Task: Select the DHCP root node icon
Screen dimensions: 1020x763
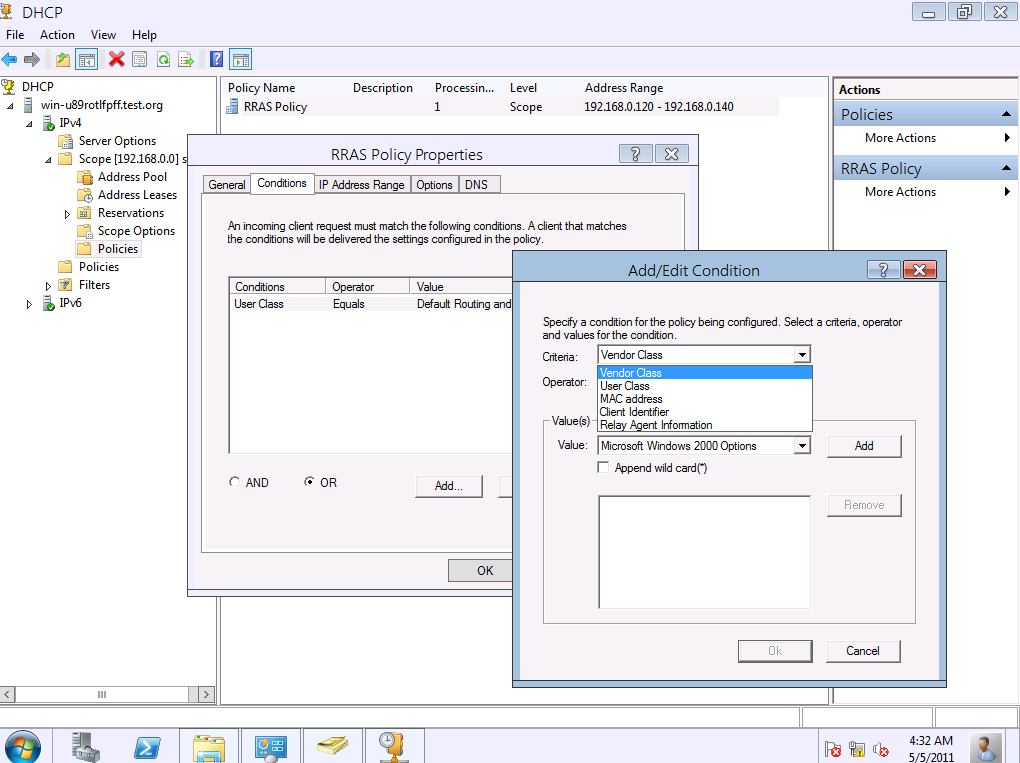Action: click(8, 87)
